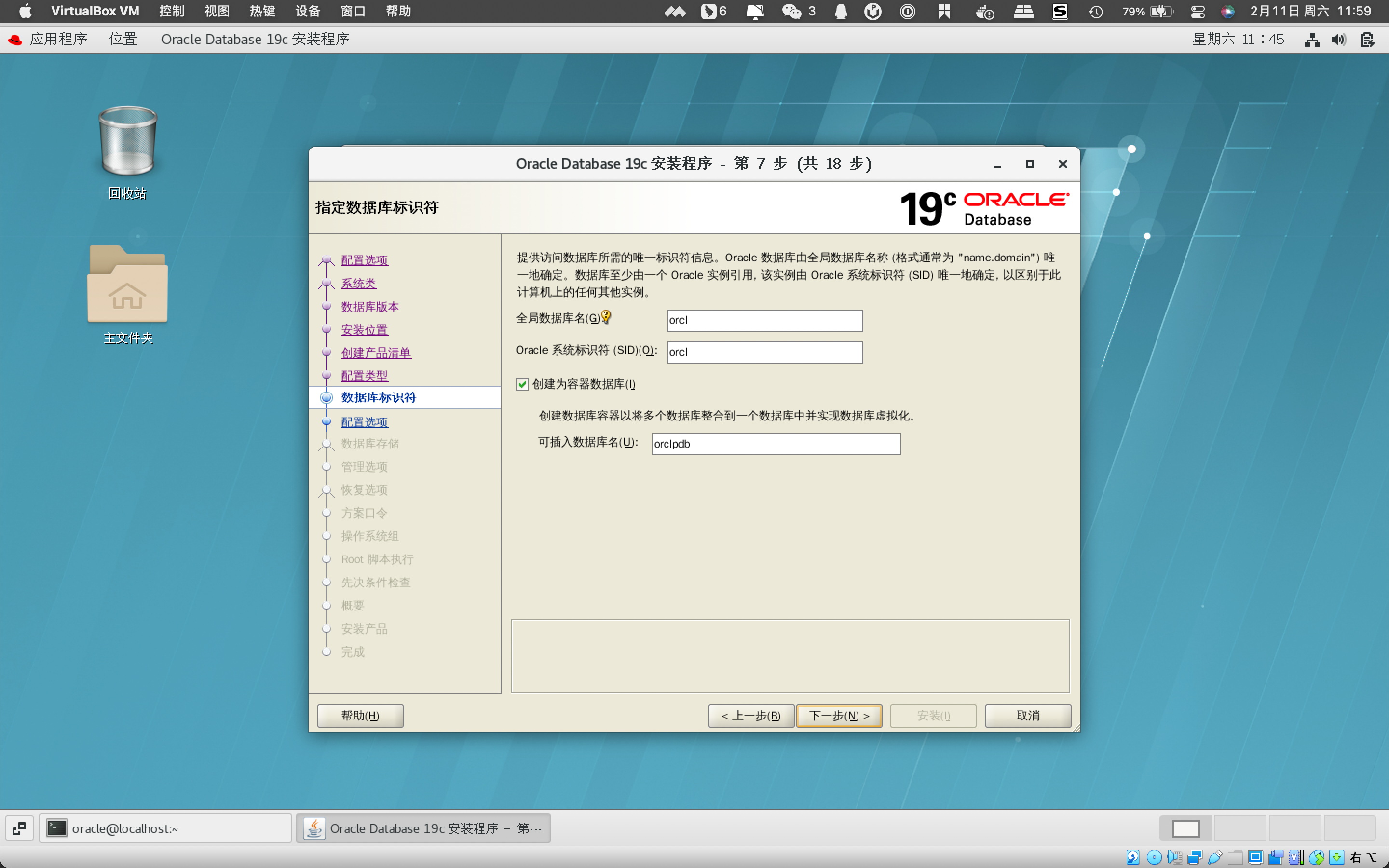Click the show-desktop icon in bottom taskbar

pos(19,828)
